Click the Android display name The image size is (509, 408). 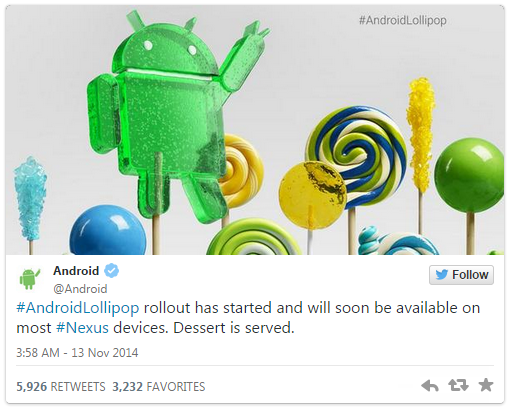click(76, 271)
